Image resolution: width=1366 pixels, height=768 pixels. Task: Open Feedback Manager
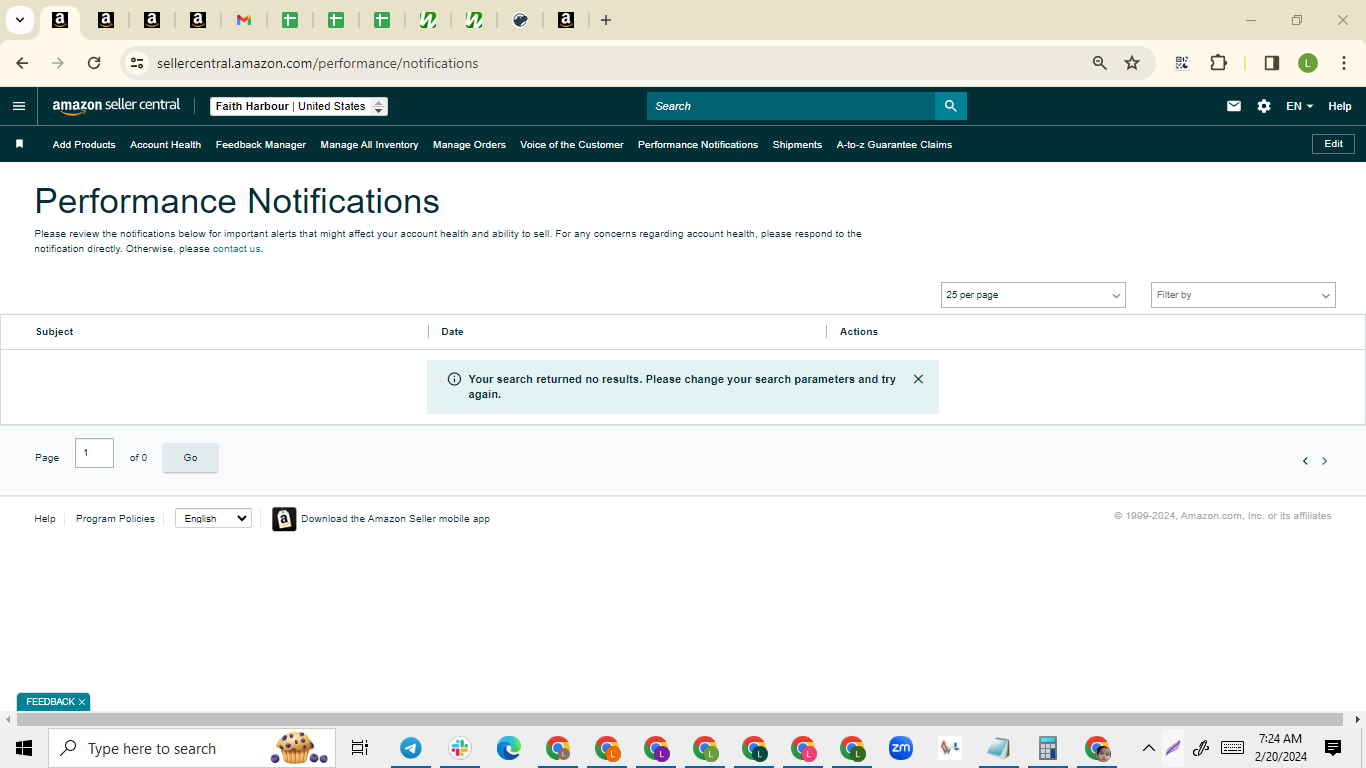[x=261, y=145]
